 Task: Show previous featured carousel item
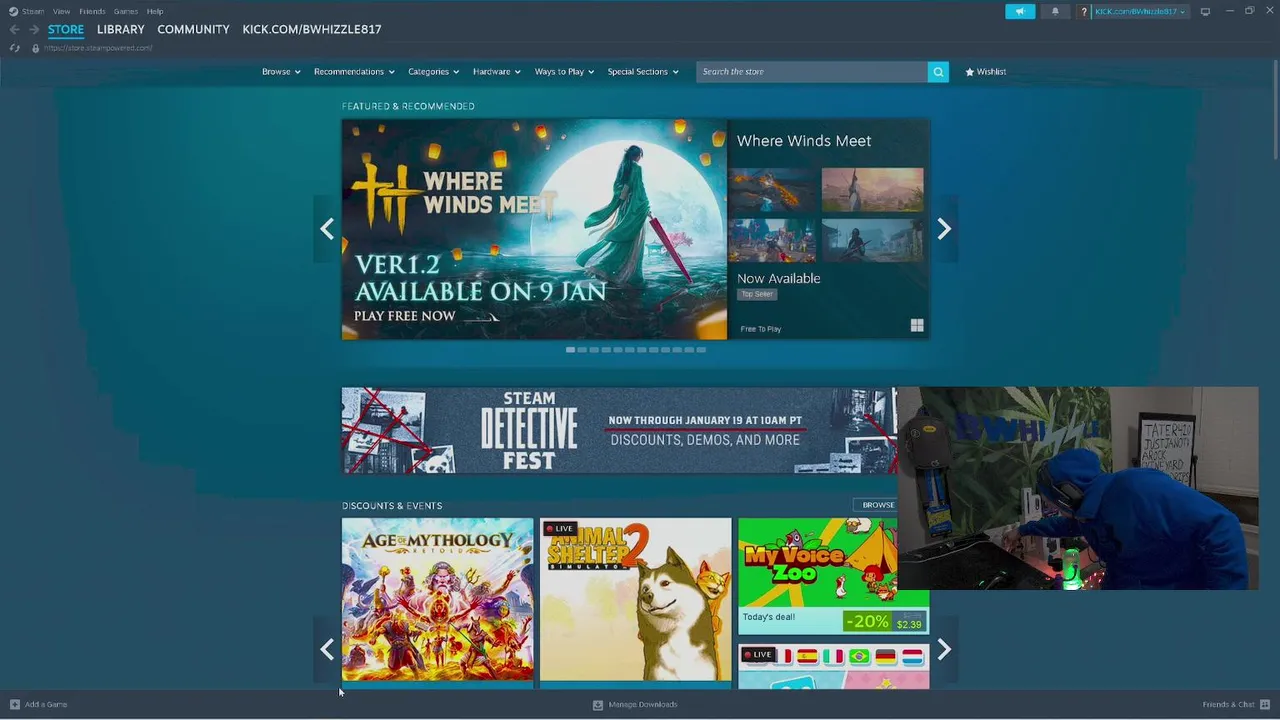click(x=327, y=229)
